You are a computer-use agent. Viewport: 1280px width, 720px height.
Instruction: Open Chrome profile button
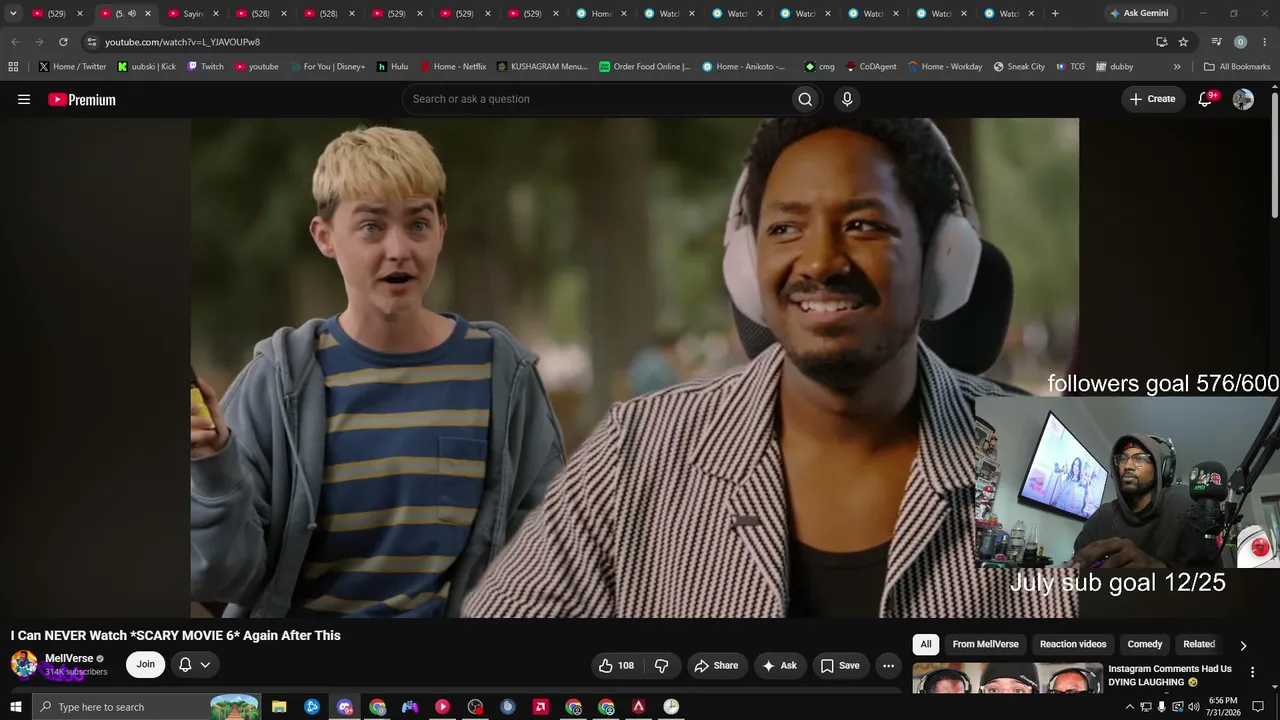coord(1240,42)
